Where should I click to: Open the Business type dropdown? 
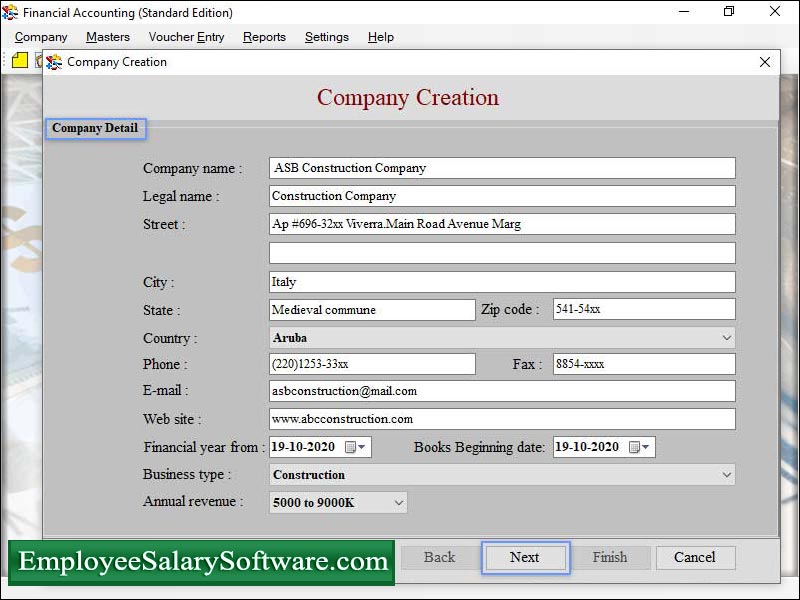pyautogui.click(x=726, y=474)
